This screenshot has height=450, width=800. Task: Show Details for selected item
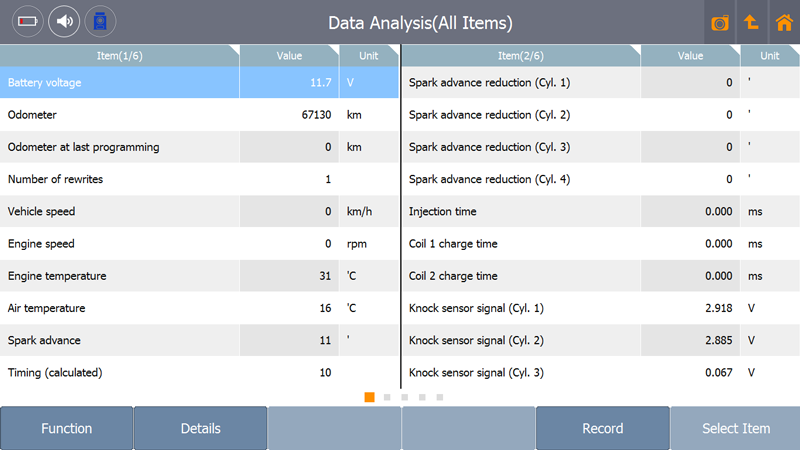click(x=201, y=428)
